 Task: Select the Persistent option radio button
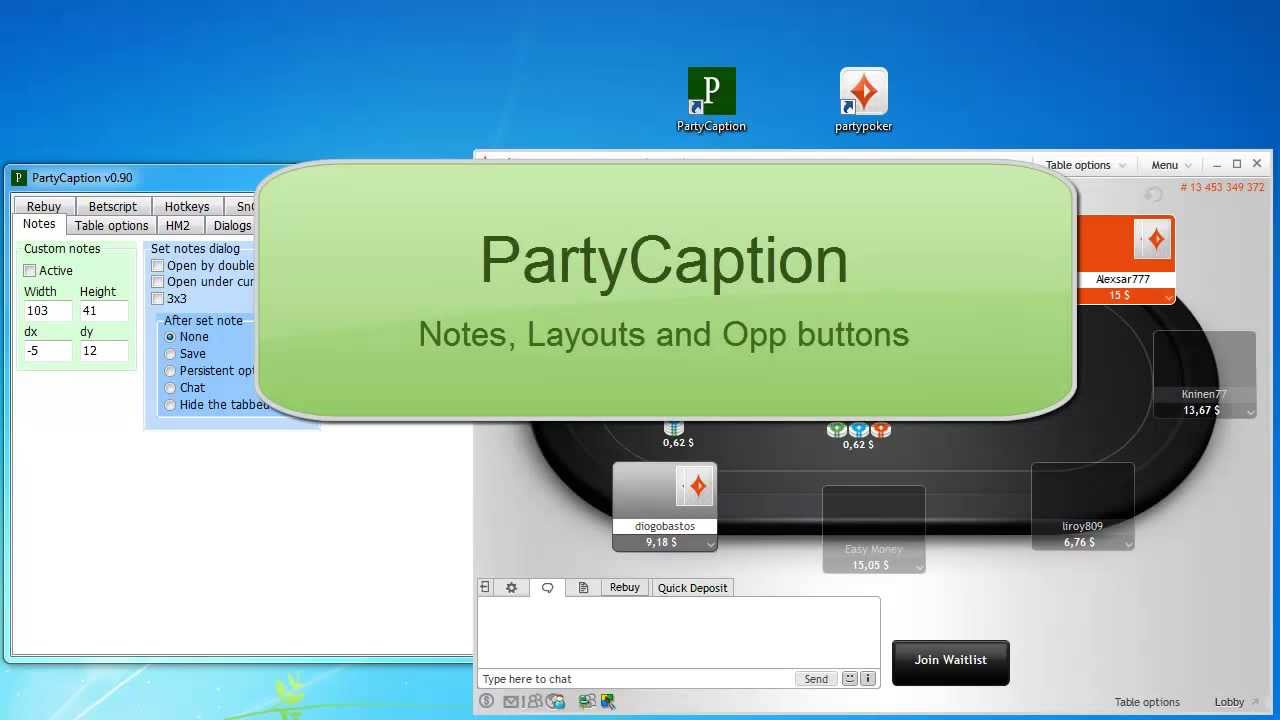pos(171,371)
